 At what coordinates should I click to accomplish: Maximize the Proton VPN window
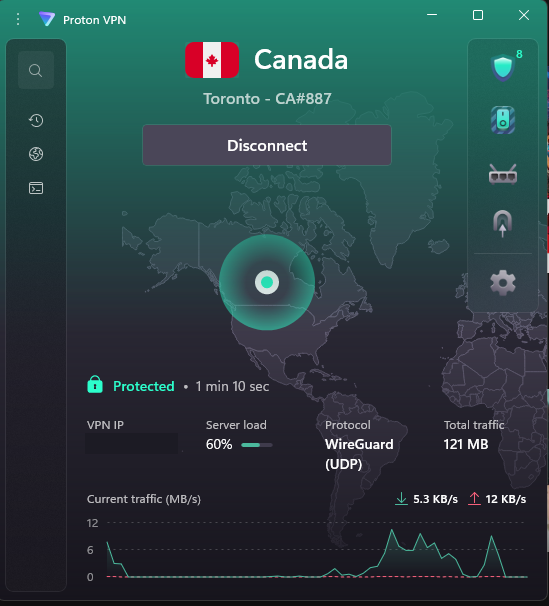[478, 15]
